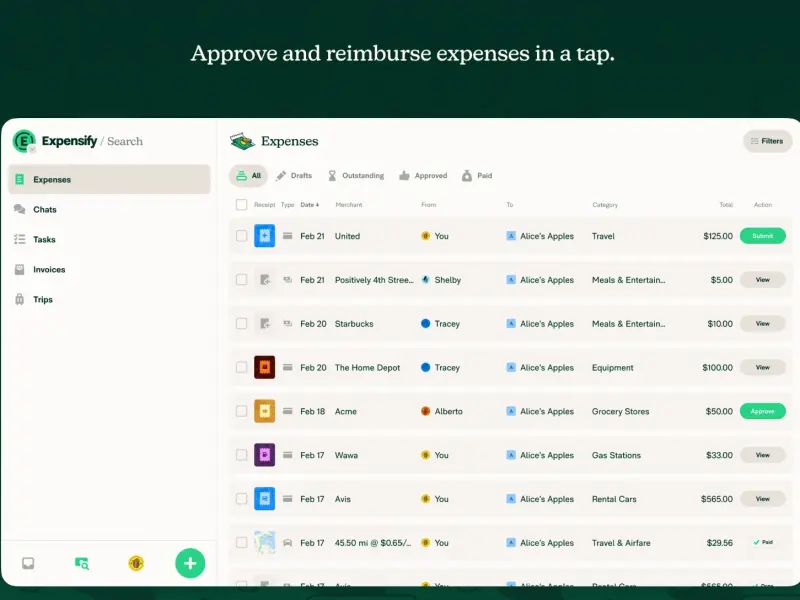Image resolution: width=800 pixels, height=600 pixels.
Task: Click the Search breadcrumb text
Action: pos(125,141)
